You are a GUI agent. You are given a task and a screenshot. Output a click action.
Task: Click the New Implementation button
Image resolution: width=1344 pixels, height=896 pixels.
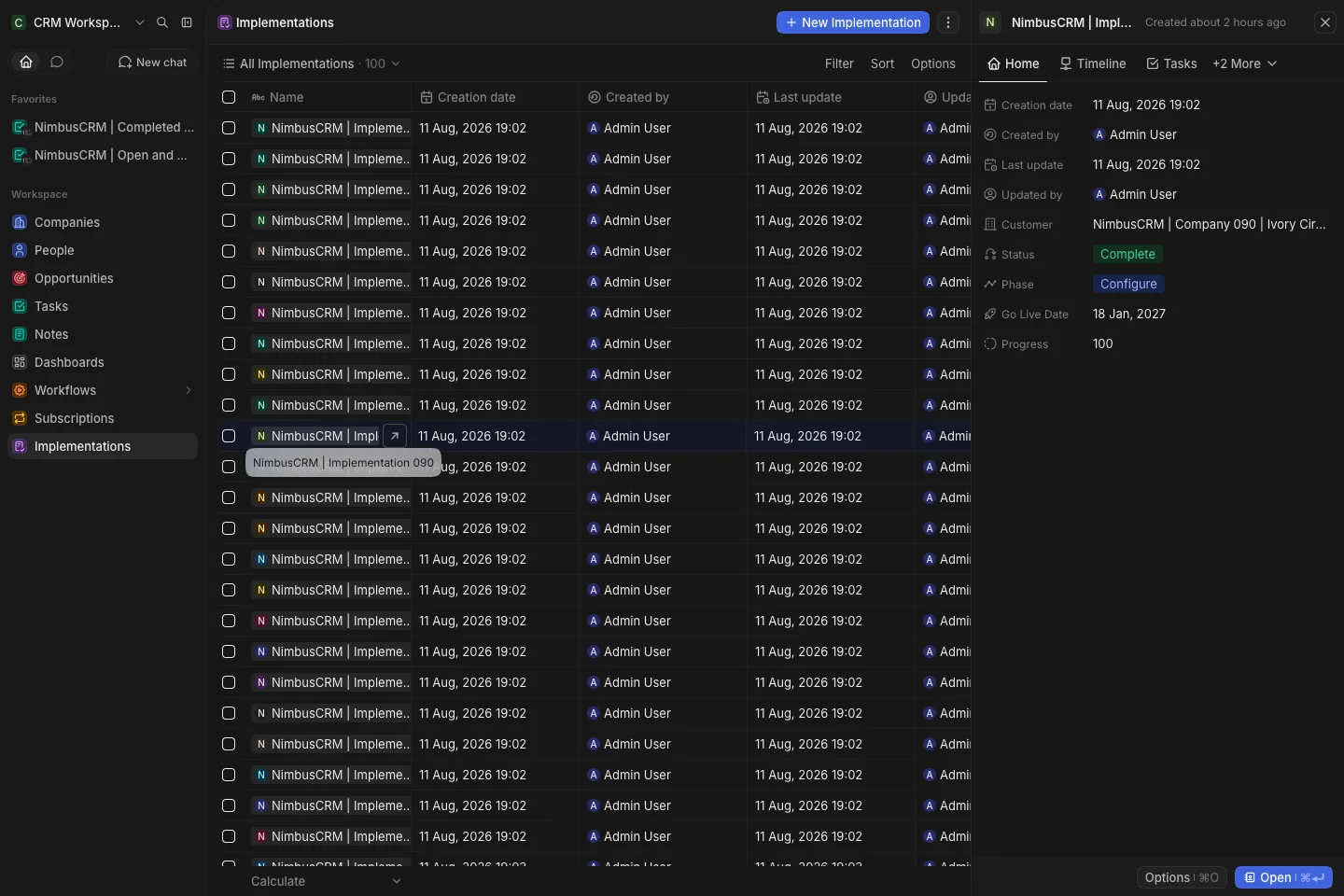853,22
